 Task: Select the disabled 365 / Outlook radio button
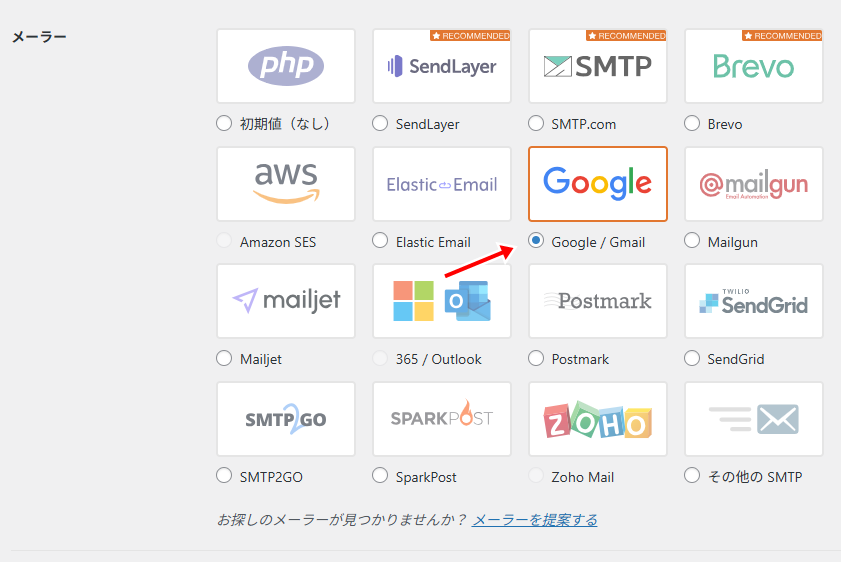[x=380, y=358]
